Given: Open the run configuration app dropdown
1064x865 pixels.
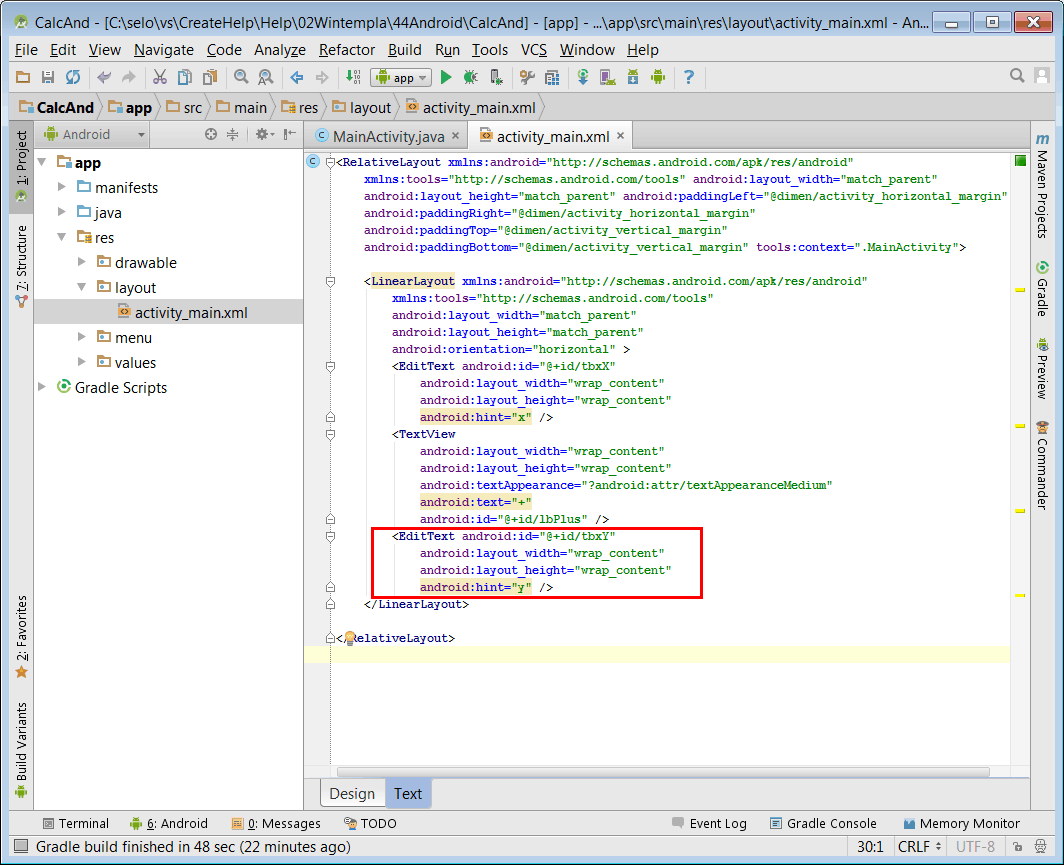Looking at the screenshot, I should point(401,77).
